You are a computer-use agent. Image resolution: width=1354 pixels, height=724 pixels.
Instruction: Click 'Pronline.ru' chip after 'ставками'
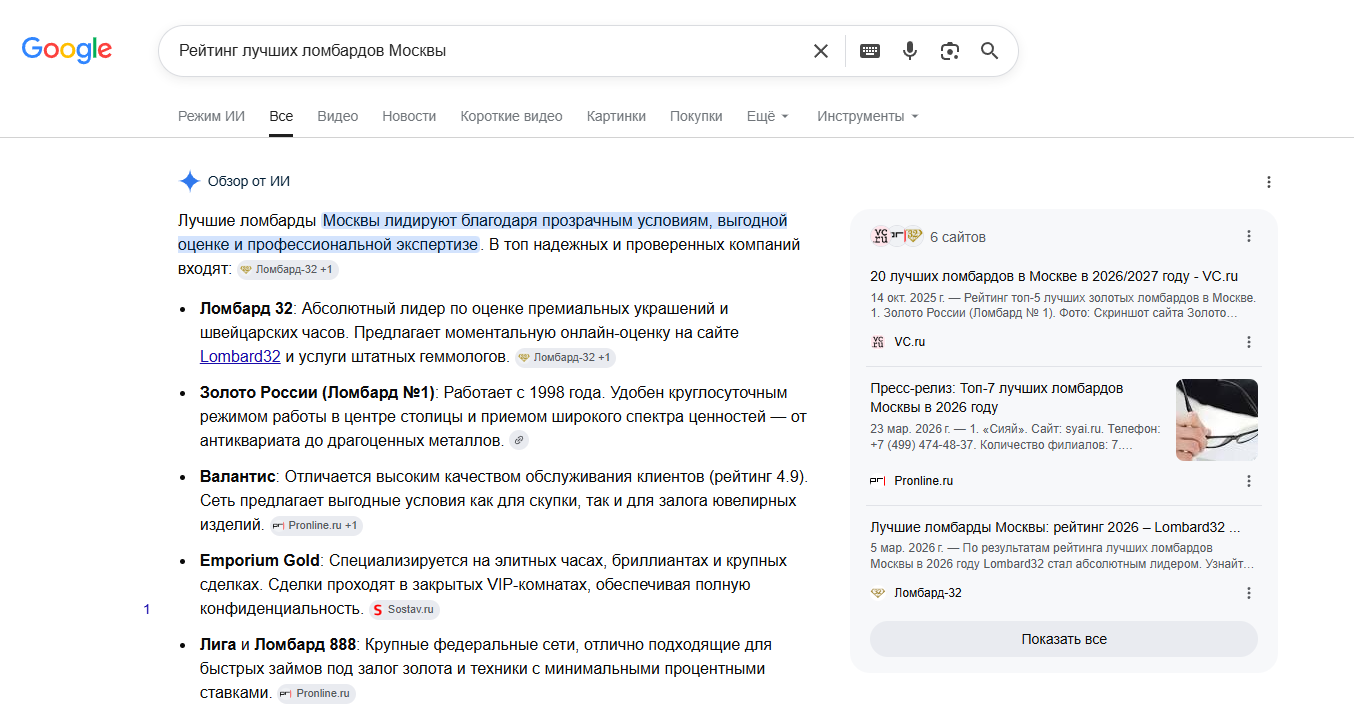(x=316, y=693)
